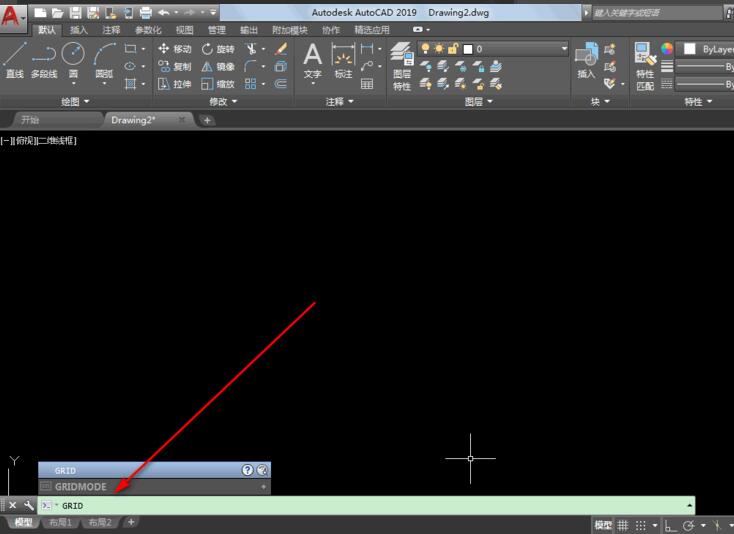The height and width of the screenshot is (534, 734).
Task: Click the Match Properties (特性匹配) icon
Action: pyautogui.click(x=645, y=66)
